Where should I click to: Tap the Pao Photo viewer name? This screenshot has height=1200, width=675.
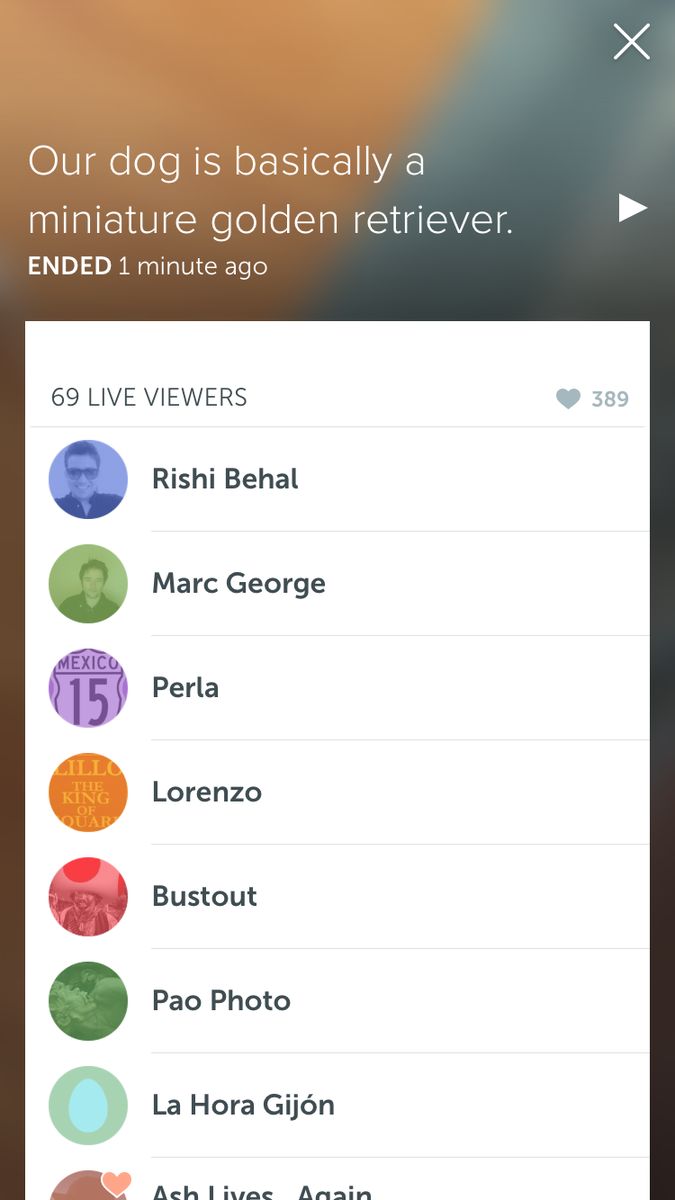point(221,1001)
